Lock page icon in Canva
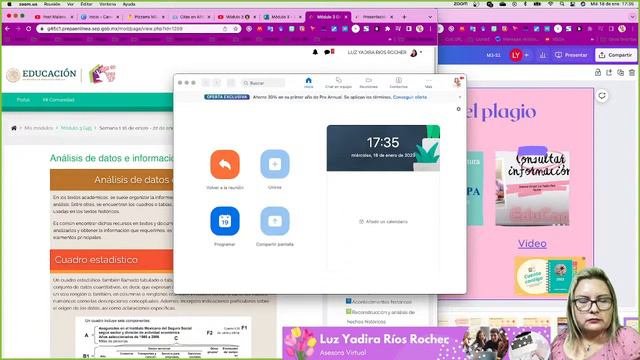Image resolution: width=640 pixels, height=360 pixels. (x=598, y=73)
